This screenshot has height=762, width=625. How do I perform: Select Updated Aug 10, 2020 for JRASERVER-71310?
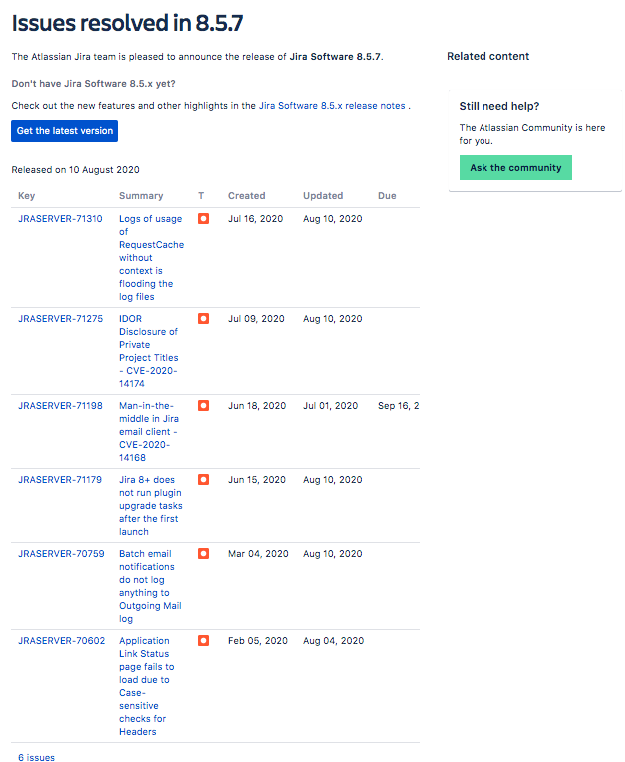(x=332, y=219)
